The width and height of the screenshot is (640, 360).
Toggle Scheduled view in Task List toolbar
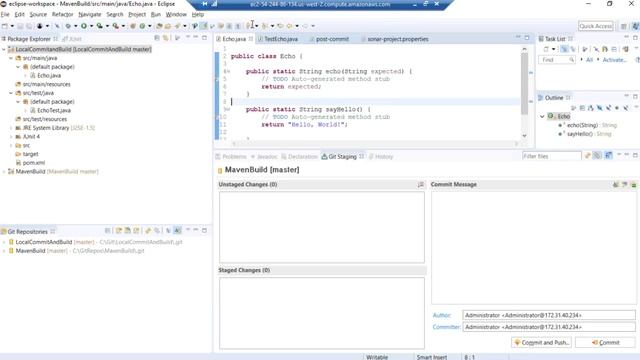coord(573,49)
